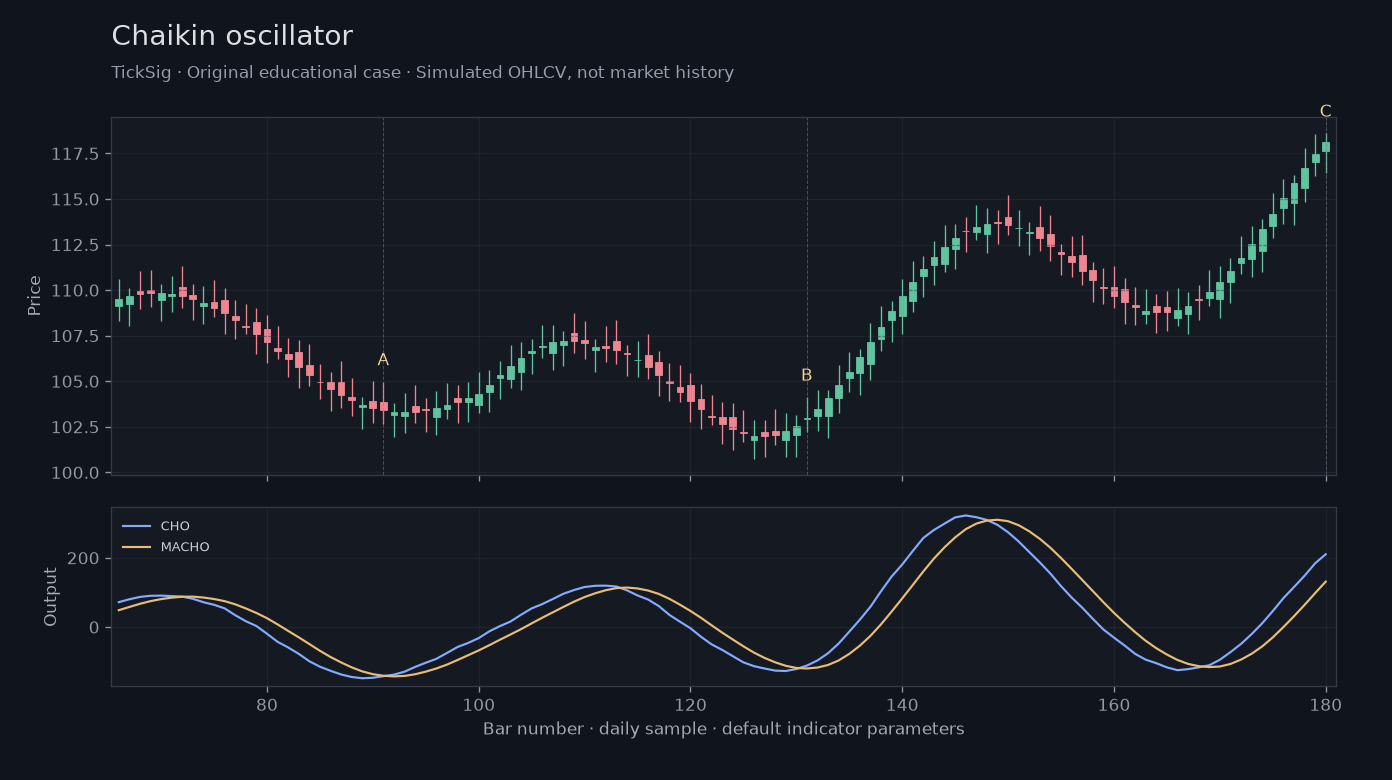Click price tick label 115.0
Screen dimensions: 1392x780
click(x=75, y=200)
